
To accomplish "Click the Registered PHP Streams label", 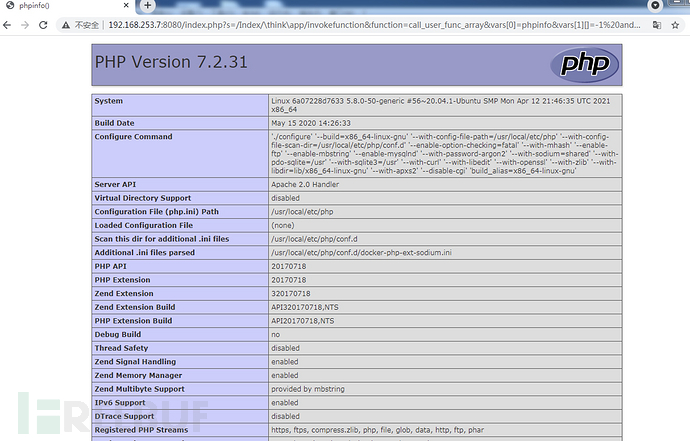I will coord(141,430).
